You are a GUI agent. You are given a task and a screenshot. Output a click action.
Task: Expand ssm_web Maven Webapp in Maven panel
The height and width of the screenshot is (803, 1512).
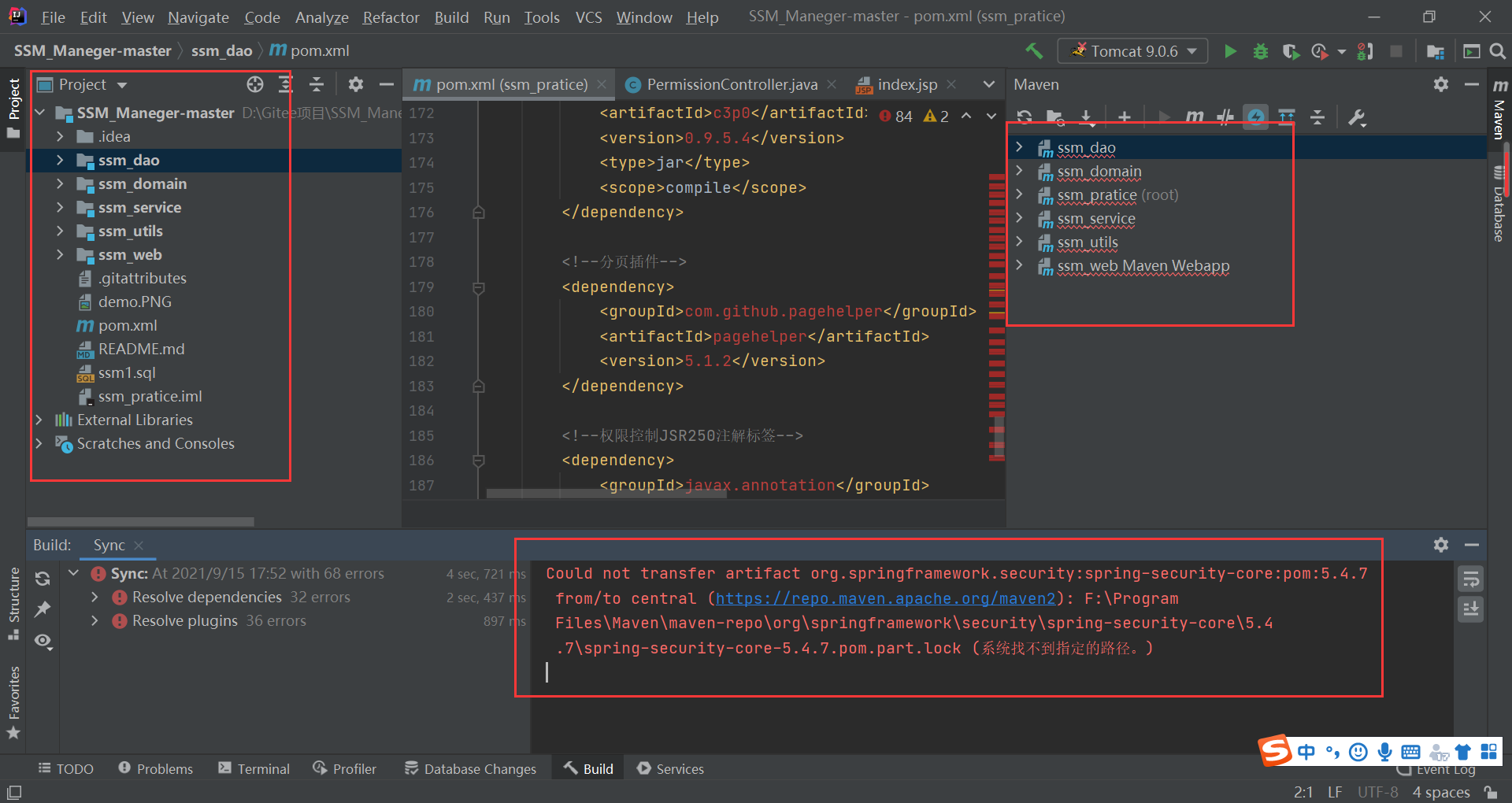[1019, 265]
